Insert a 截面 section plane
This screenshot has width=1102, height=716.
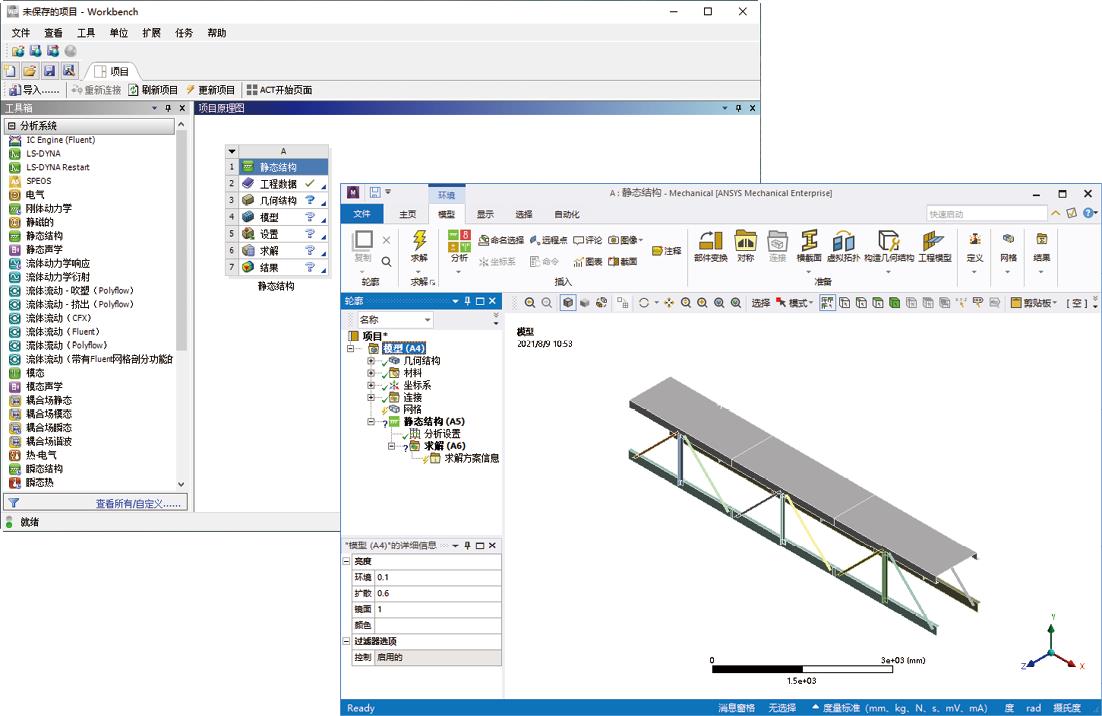623,261
